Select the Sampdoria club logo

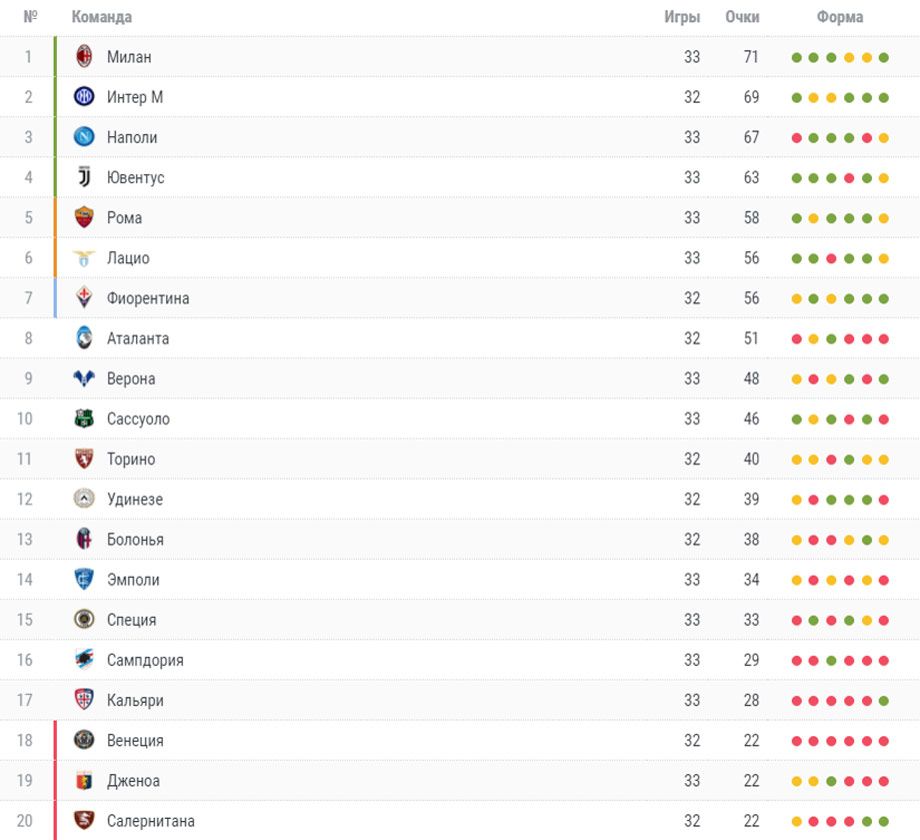point(84,659)
